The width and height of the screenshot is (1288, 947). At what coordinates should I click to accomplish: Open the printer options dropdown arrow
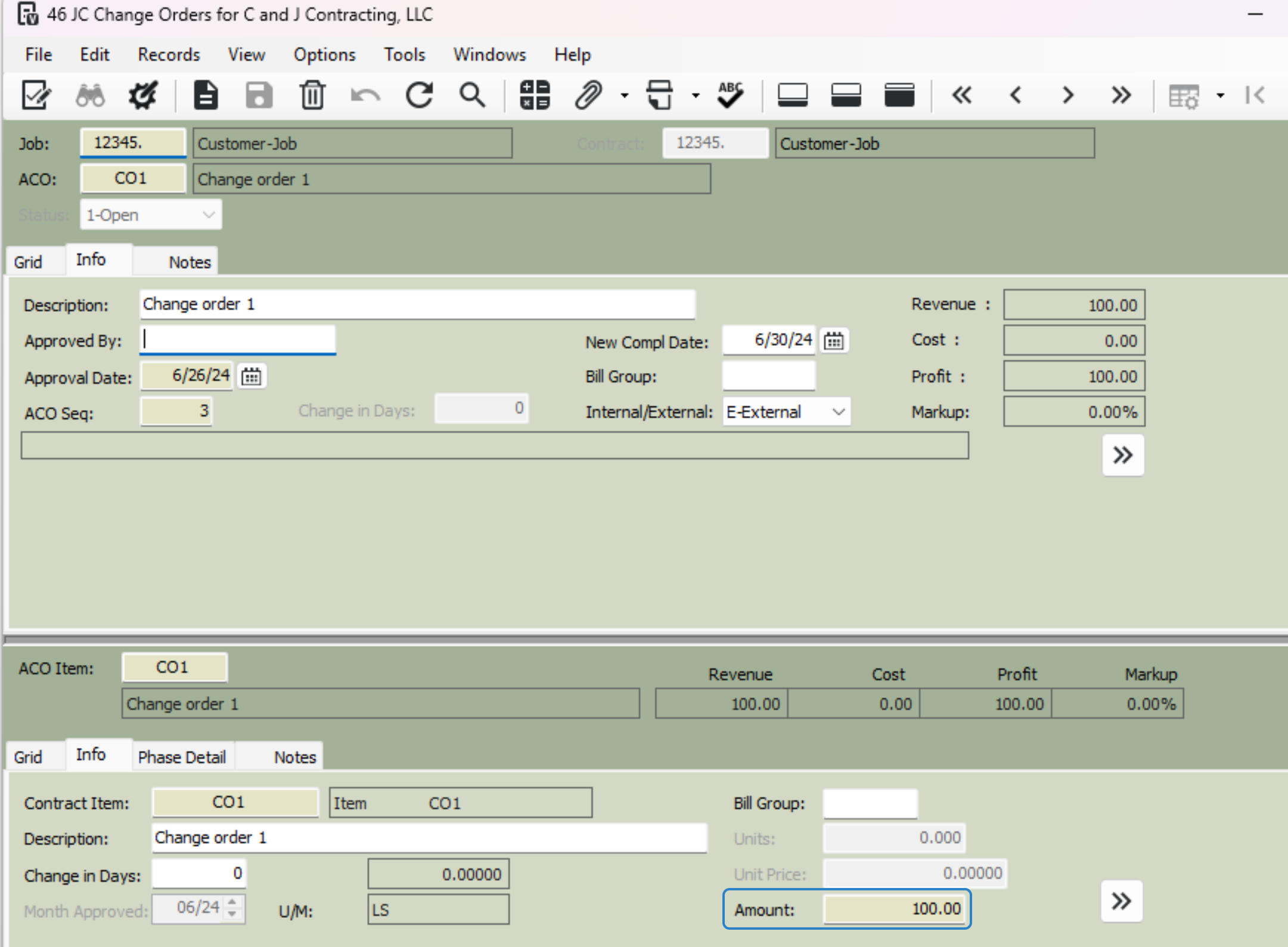point(695,95)
